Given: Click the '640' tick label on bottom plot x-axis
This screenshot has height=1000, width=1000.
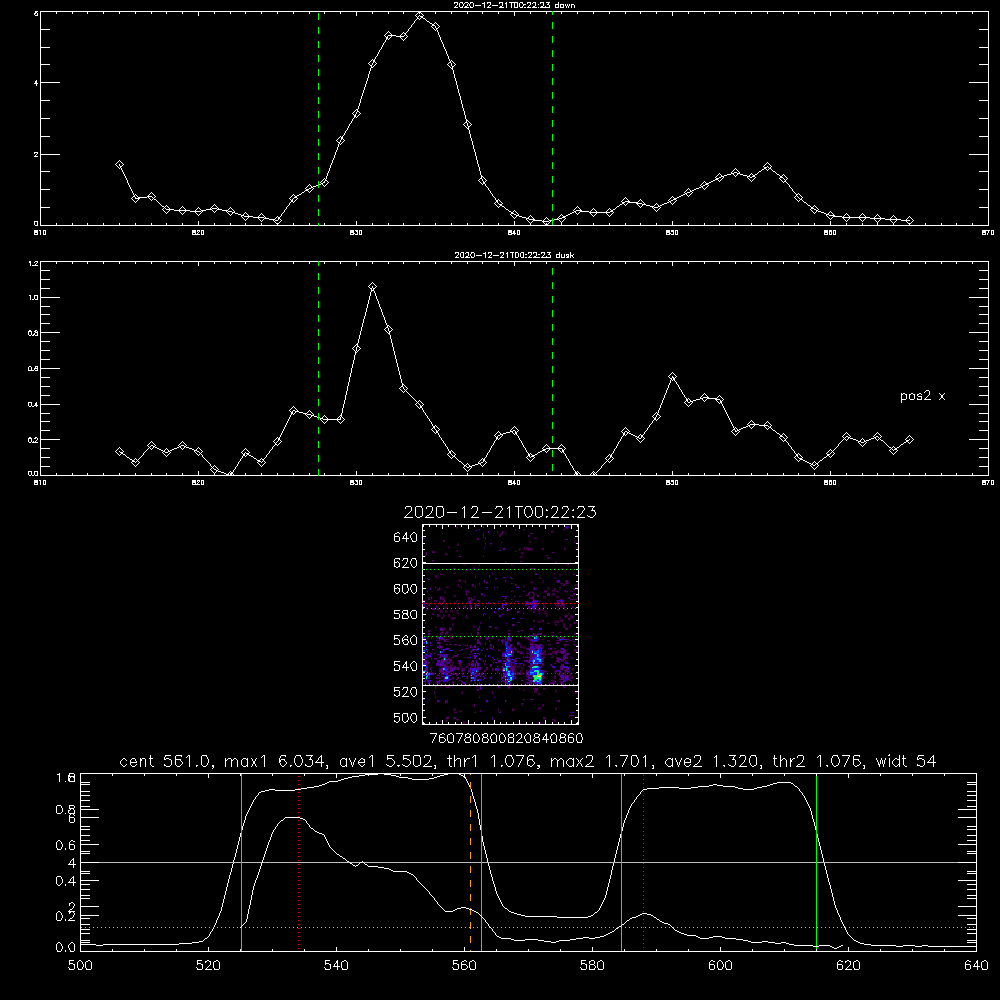Looking at the screenshot, I should pos(976,966).
